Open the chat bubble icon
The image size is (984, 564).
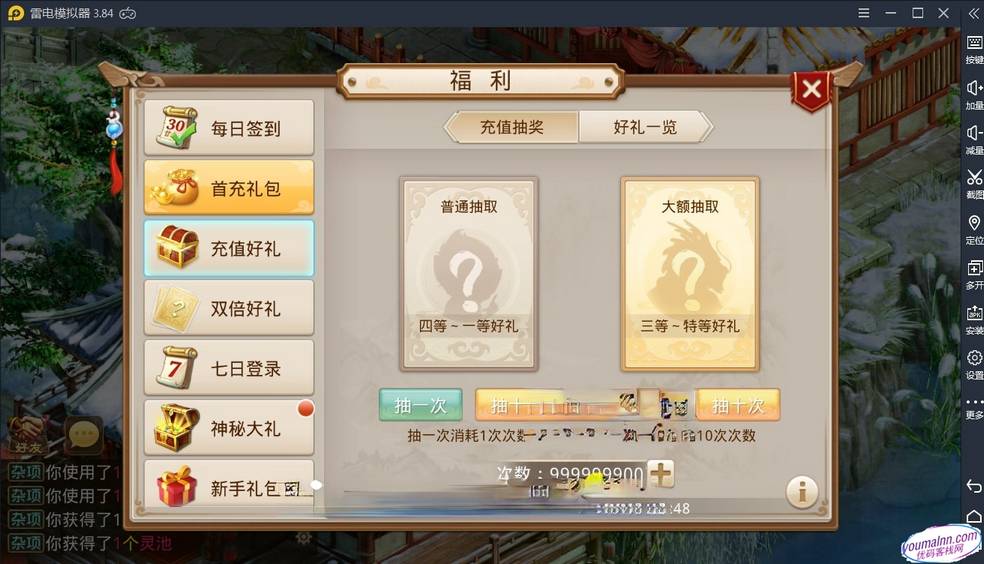tap(83, 434)
